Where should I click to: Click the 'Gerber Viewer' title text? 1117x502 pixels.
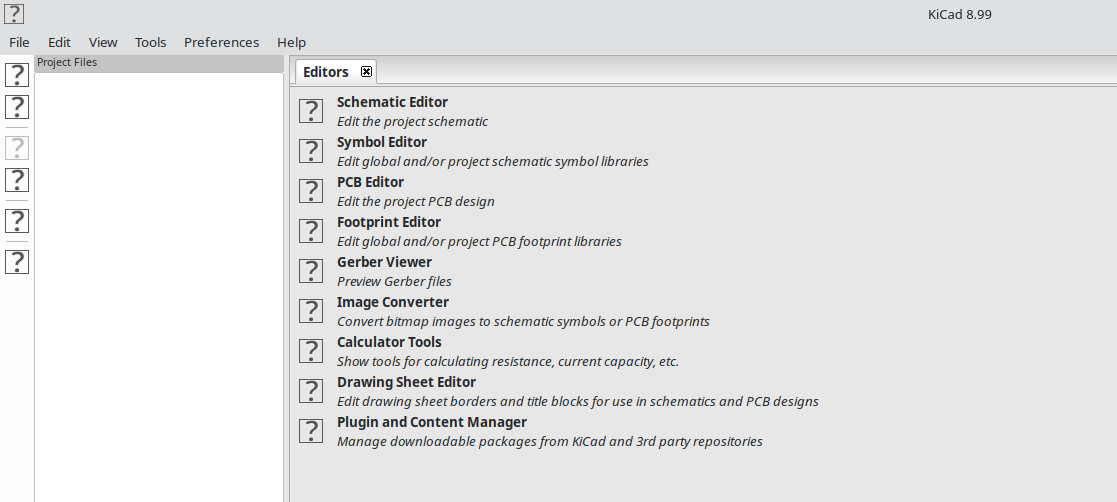(384, 261)
